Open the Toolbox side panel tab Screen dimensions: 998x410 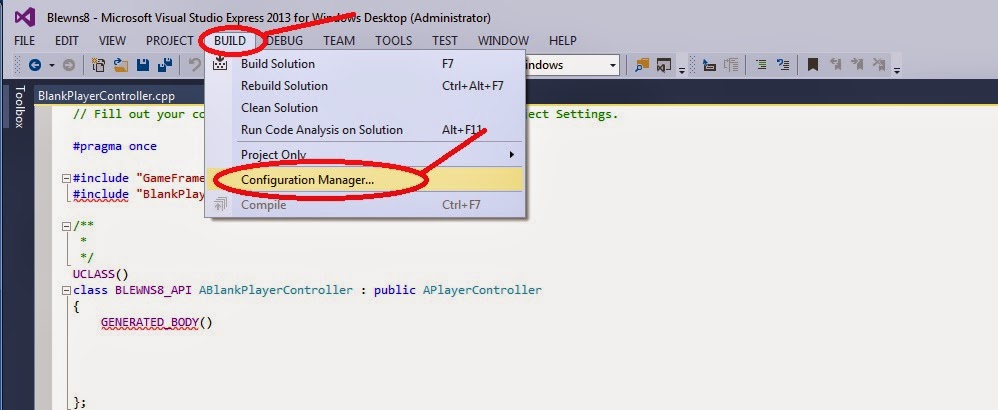tap(19, 106)
